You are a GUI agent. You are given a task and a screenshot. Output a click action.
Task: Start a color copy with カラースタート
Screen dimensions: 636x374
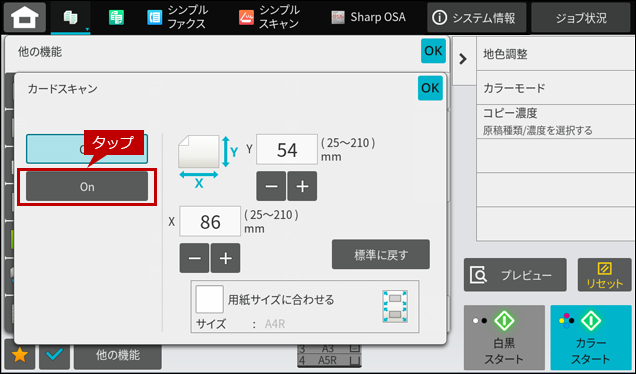(591, 337)
